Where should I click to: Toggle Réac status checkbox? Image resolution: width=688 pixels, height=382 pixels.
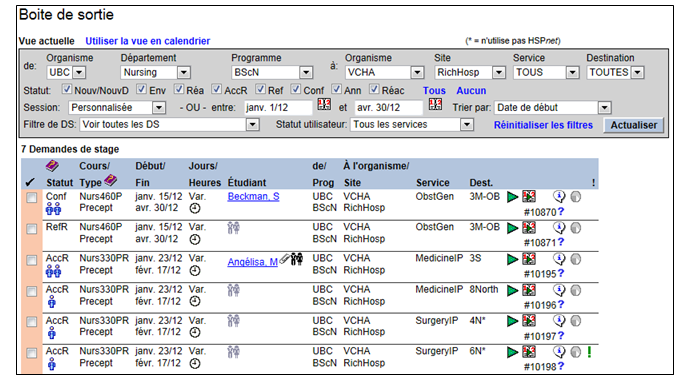(374, 89)
